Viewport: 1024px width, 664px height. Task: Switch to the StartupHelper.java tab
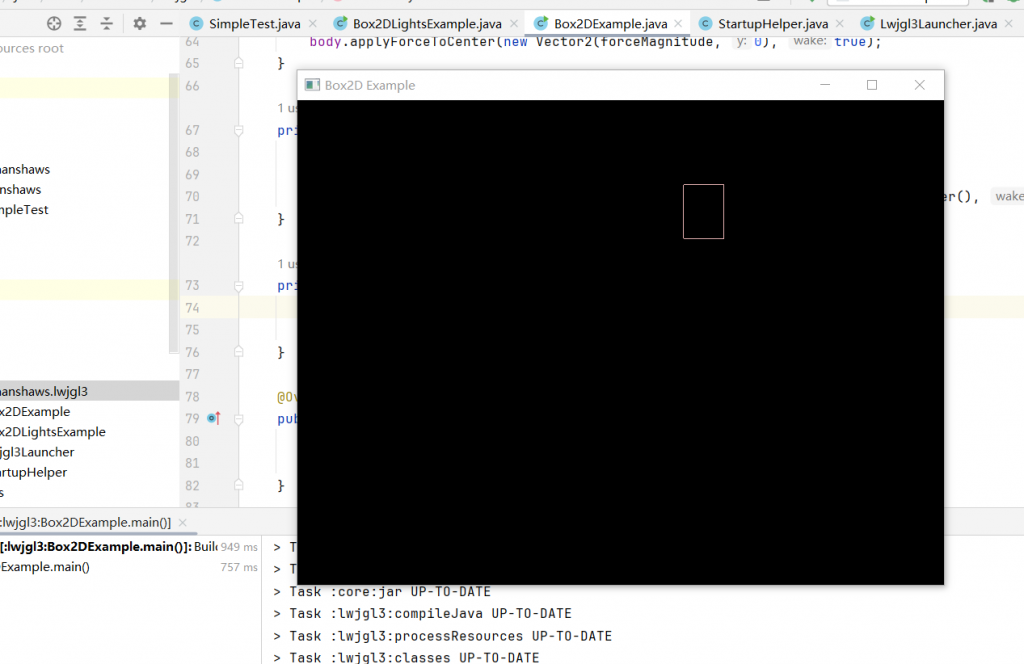coord(773,24)
